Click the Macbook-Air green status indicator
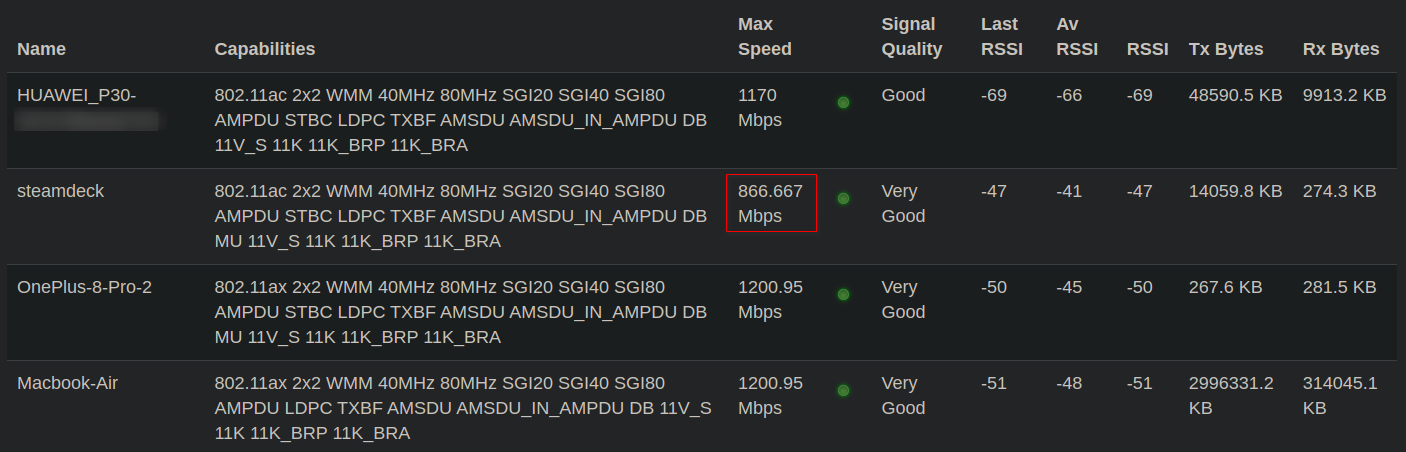1406x452 pixels. coord(843,390)
